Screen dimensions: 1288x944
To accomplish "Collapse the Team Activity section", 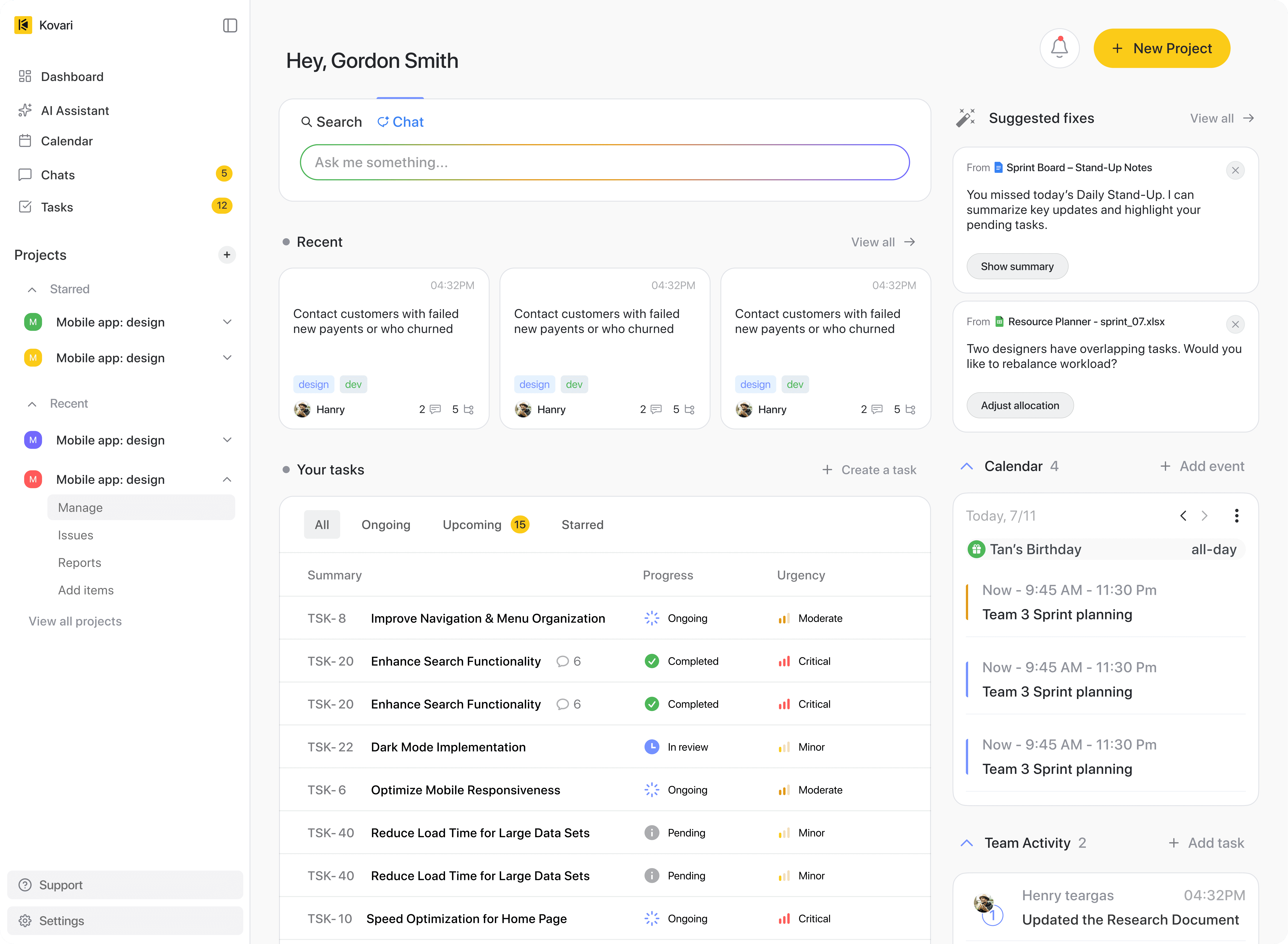I will tap(966, 843).
